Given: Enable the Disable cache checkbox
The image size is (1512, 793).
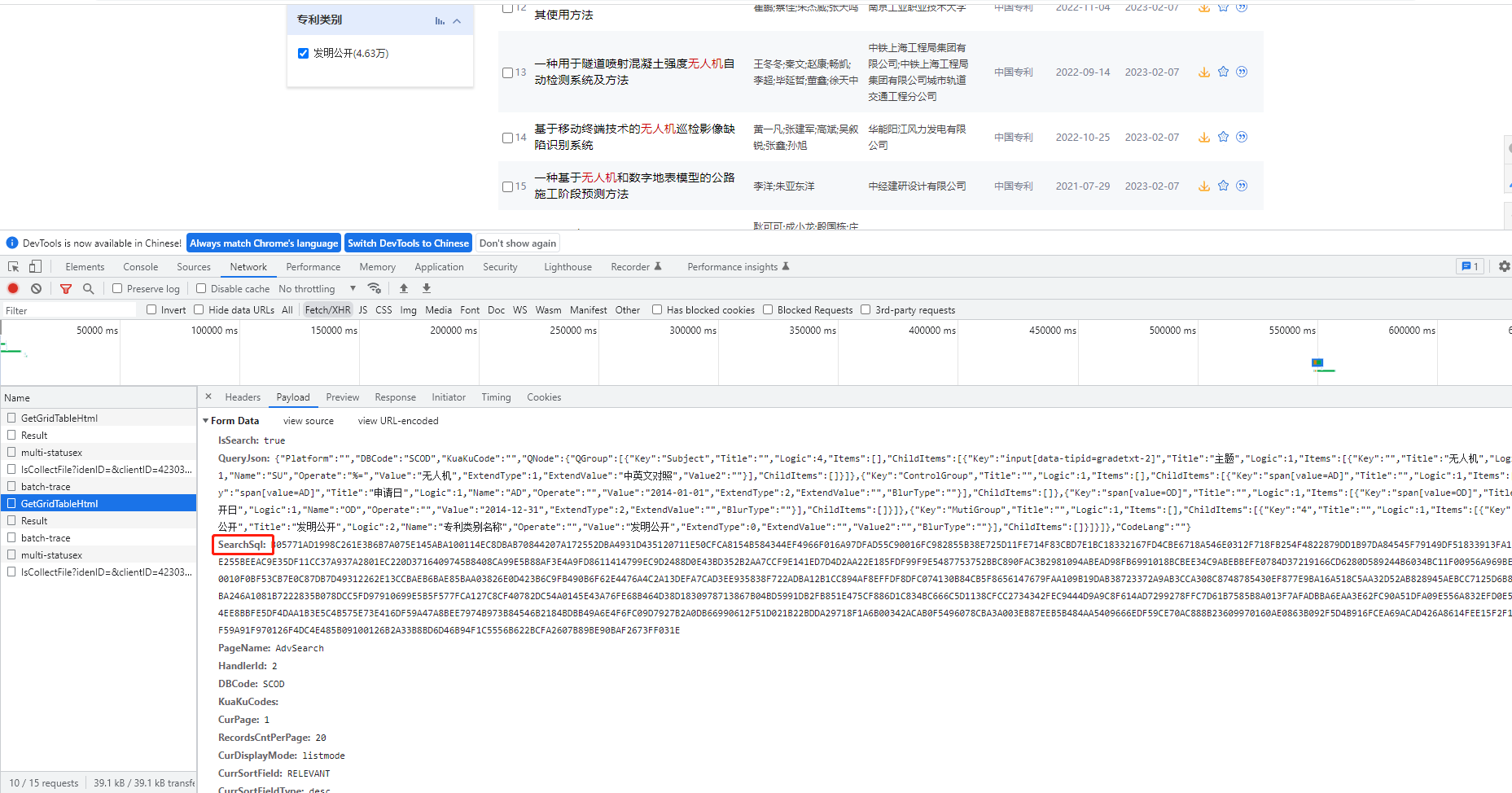Looking at the screenshot, I should [200, 288].
